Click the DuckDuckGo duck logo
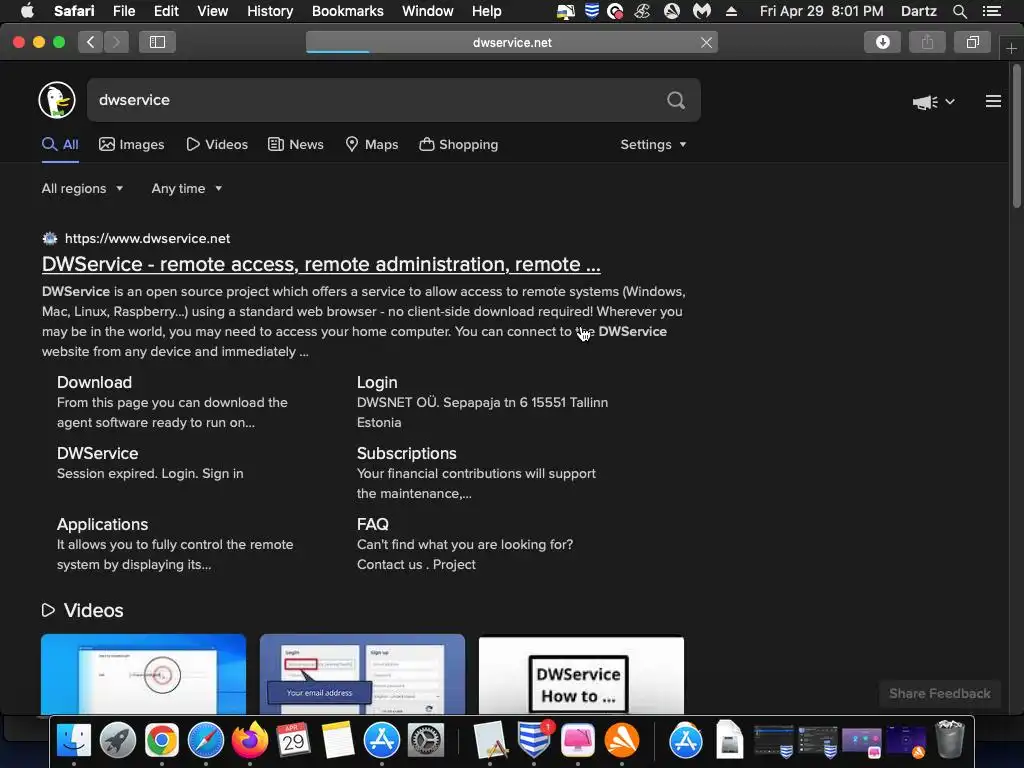 [x=57, y=100]
